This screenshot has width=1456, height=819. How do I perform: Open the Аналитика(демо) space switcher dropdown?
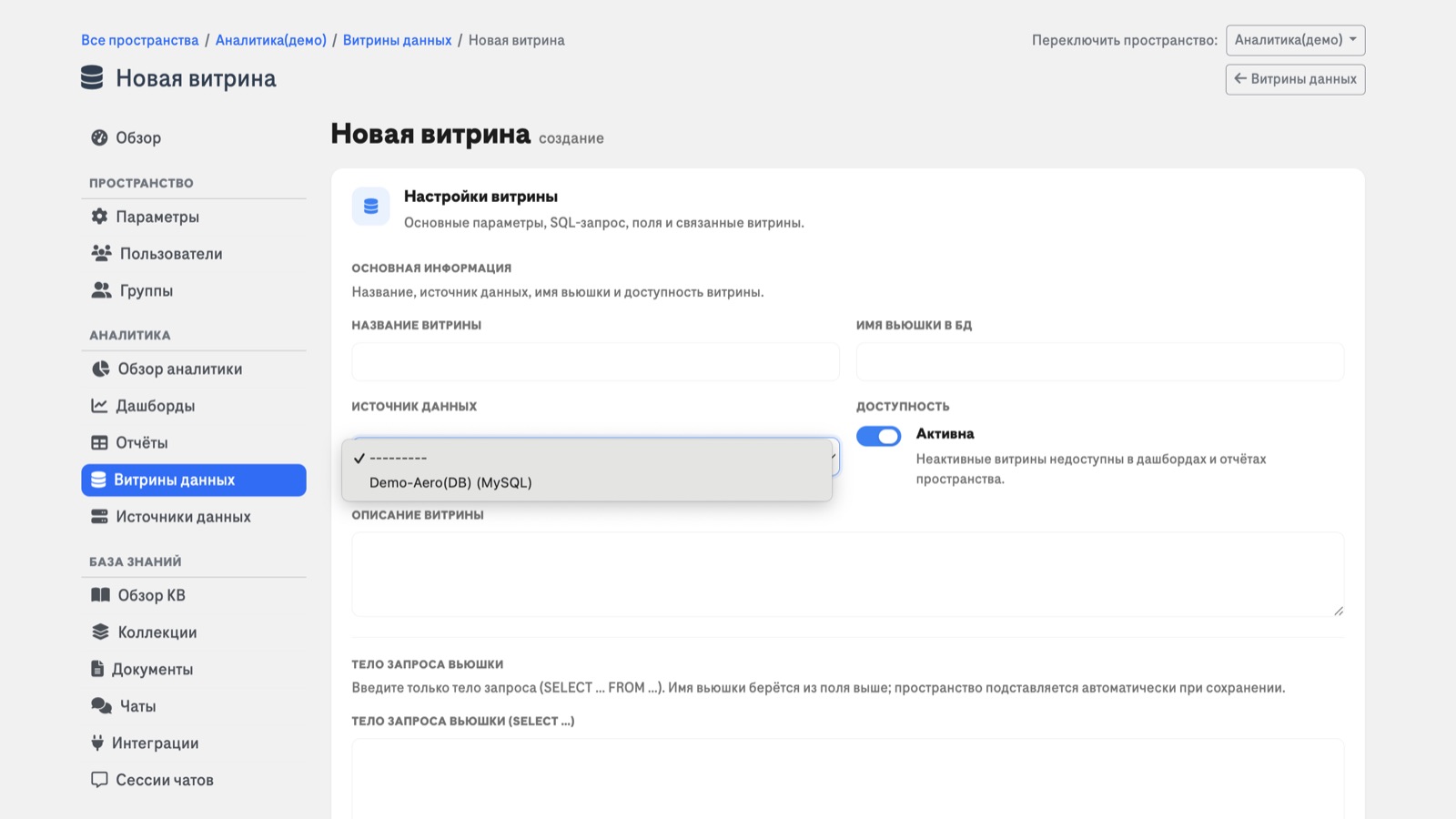pos(1295,40)
